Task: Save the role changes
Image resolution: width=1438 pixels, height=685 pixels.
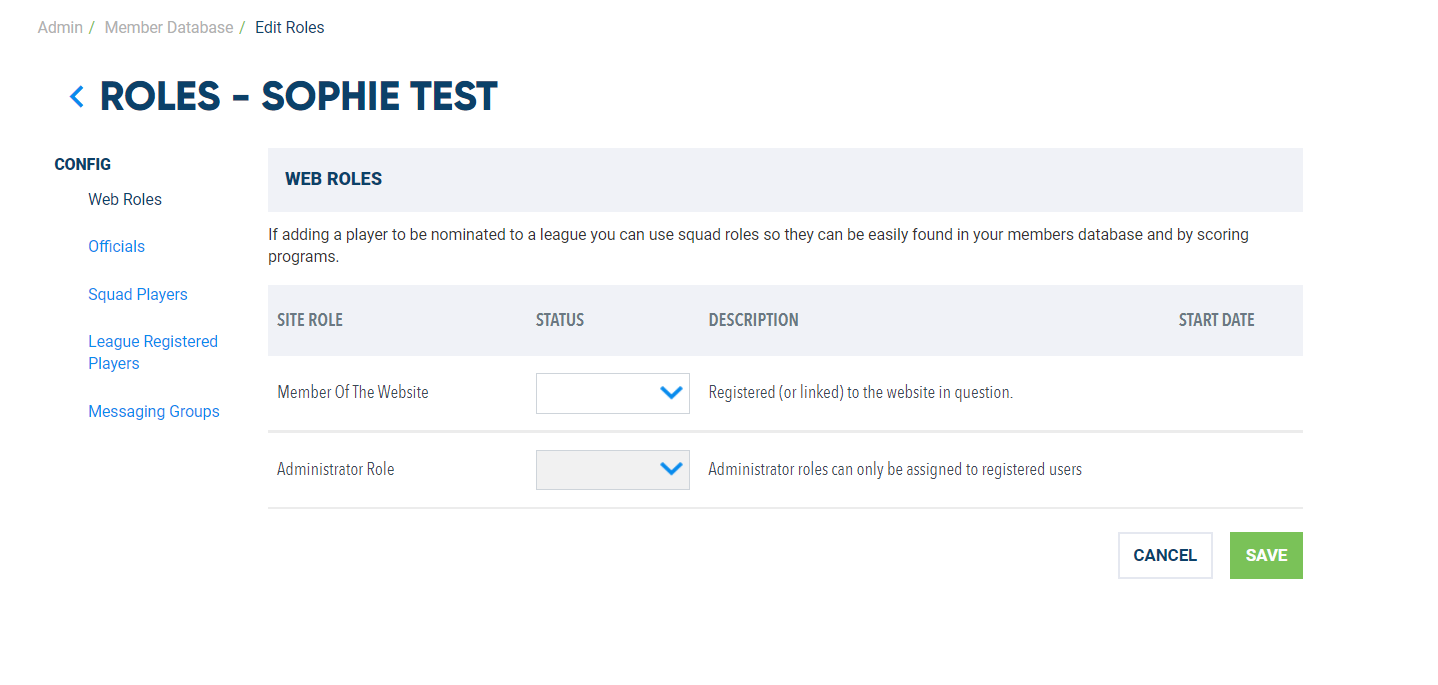Action: click(1266, 555)
